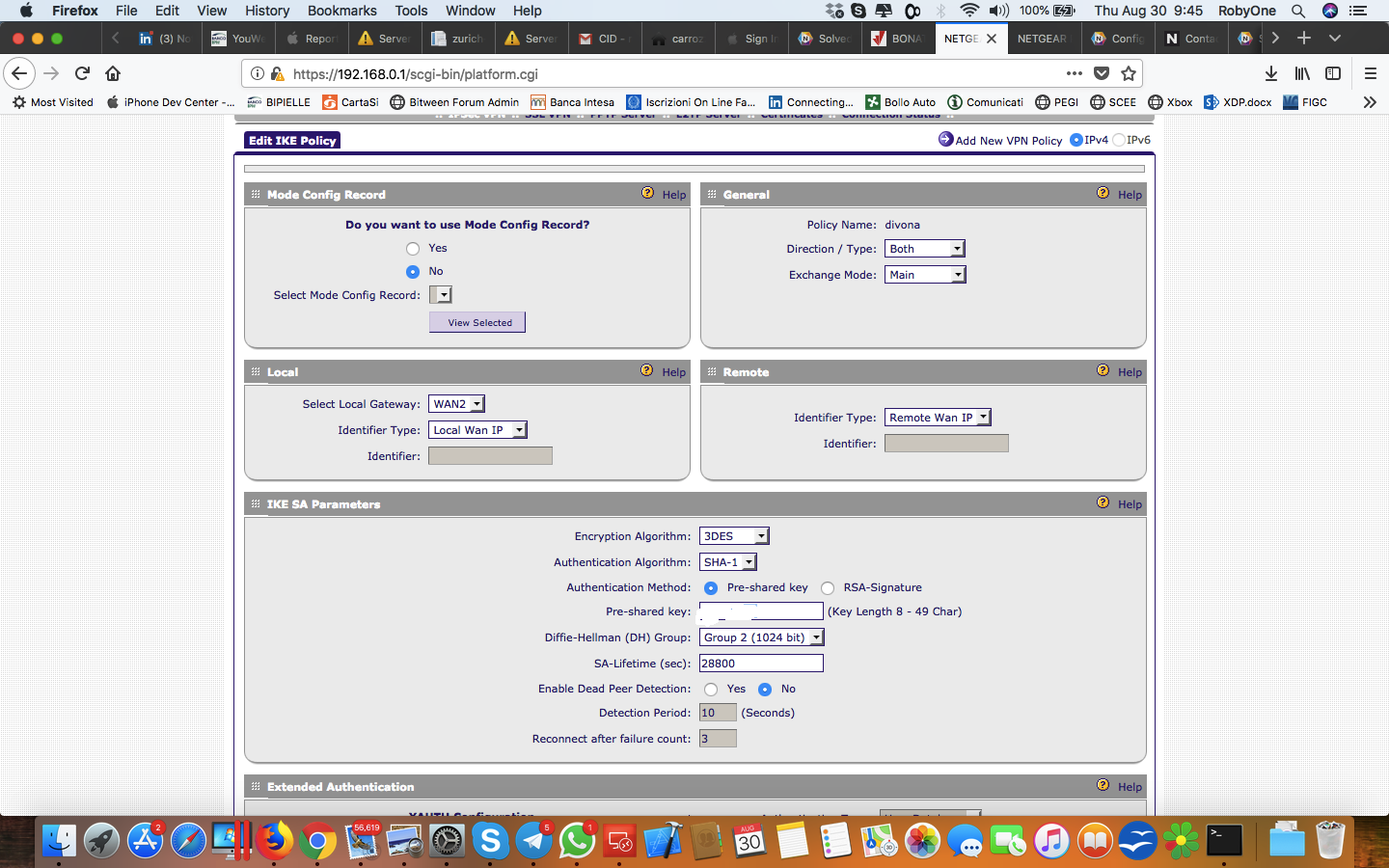Close the active NETGEAR tab
Screen dimensions: 1389x868
[992, 39]
